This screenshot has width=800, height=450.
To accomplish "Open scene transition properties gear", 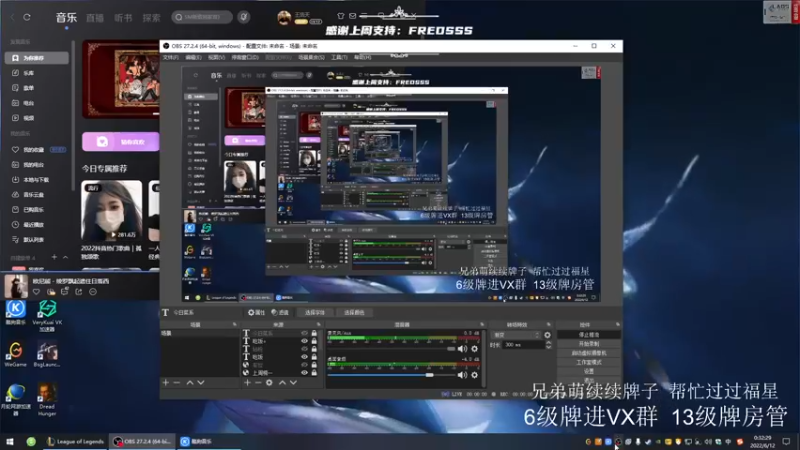I will coord(547,335).
